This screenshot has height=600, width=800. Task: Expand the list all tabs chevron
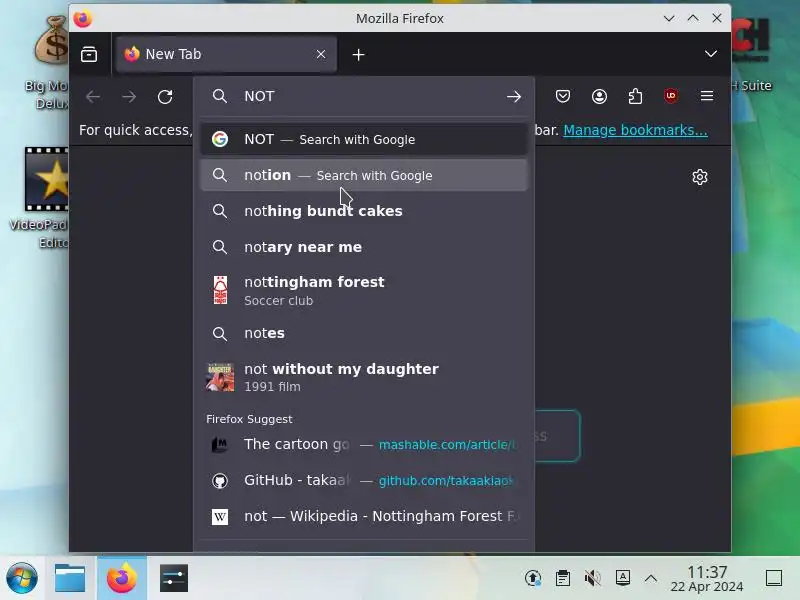[711, 54]
